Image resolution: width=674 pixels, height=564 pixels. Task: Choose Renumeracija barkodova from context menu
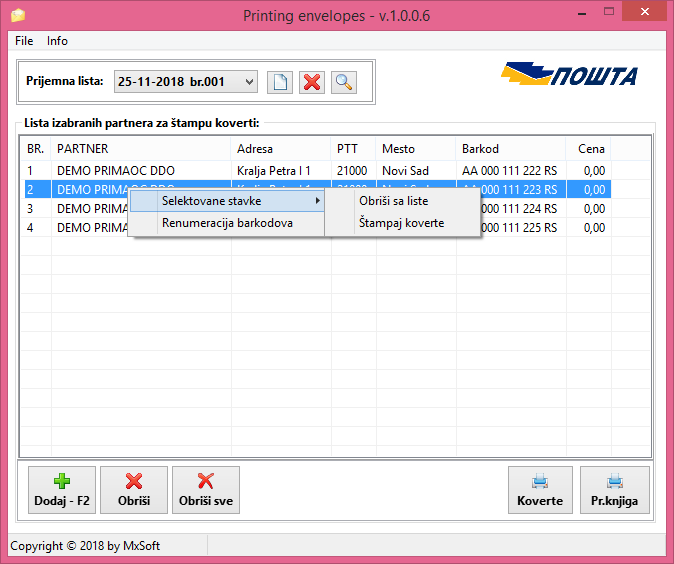(227, 223)
